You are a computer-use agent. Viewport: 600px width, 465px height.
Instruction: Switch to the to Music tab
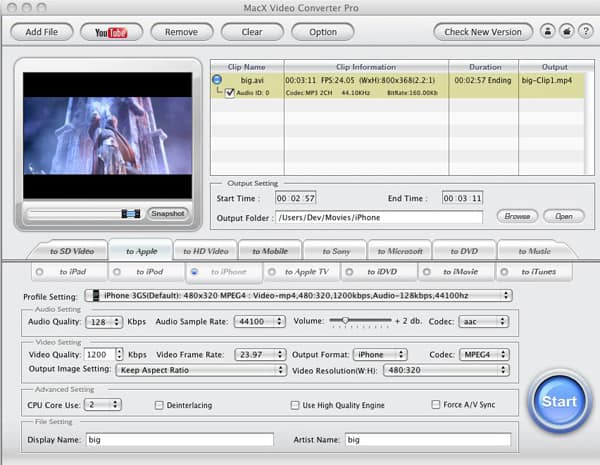click(x=534, y=251)
